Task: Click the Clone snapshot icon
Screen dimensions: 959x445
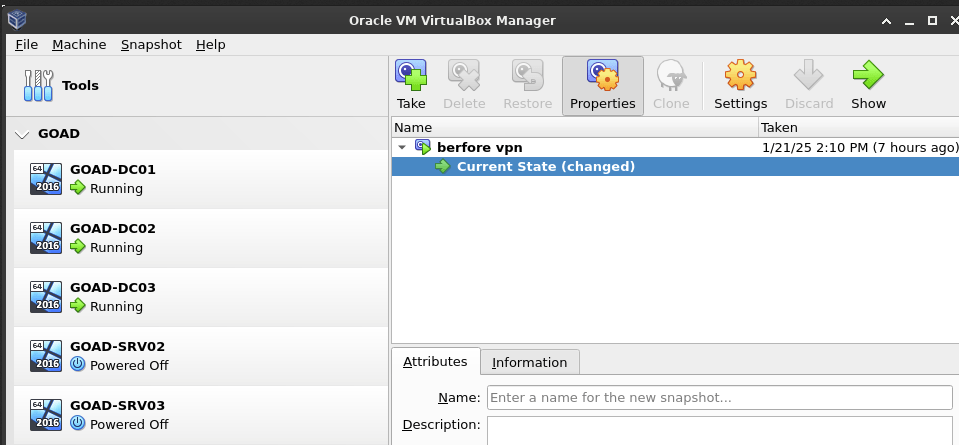Action: pos(671,76)
